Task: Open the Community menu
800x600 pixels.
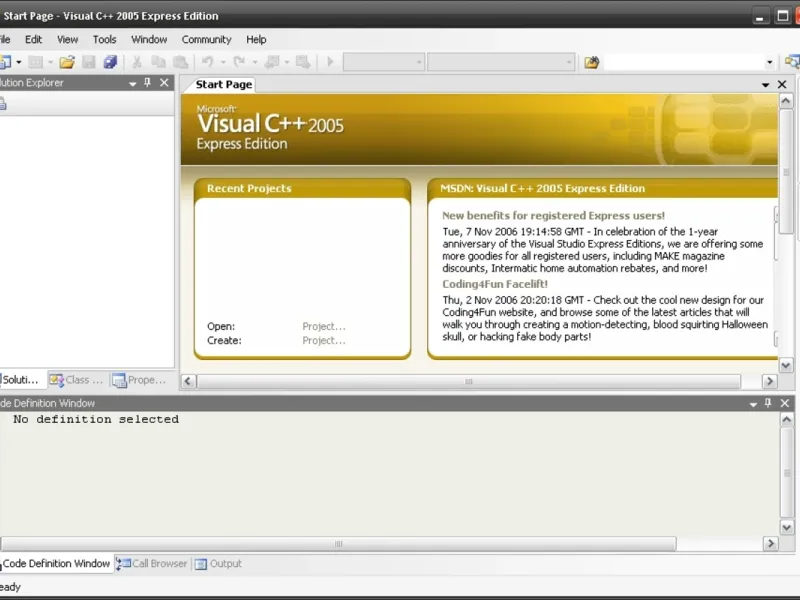Action: coord(206,39)
